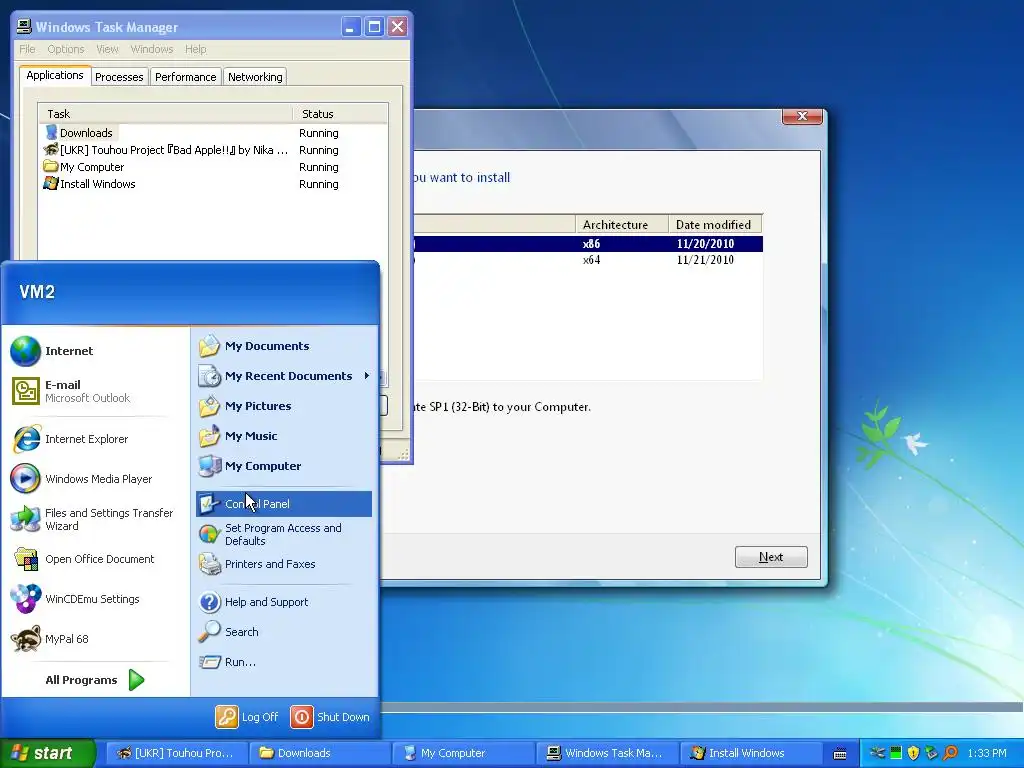Select the x86 edition row
Viewport: 1024px width, 768px height.
(588, 244)
